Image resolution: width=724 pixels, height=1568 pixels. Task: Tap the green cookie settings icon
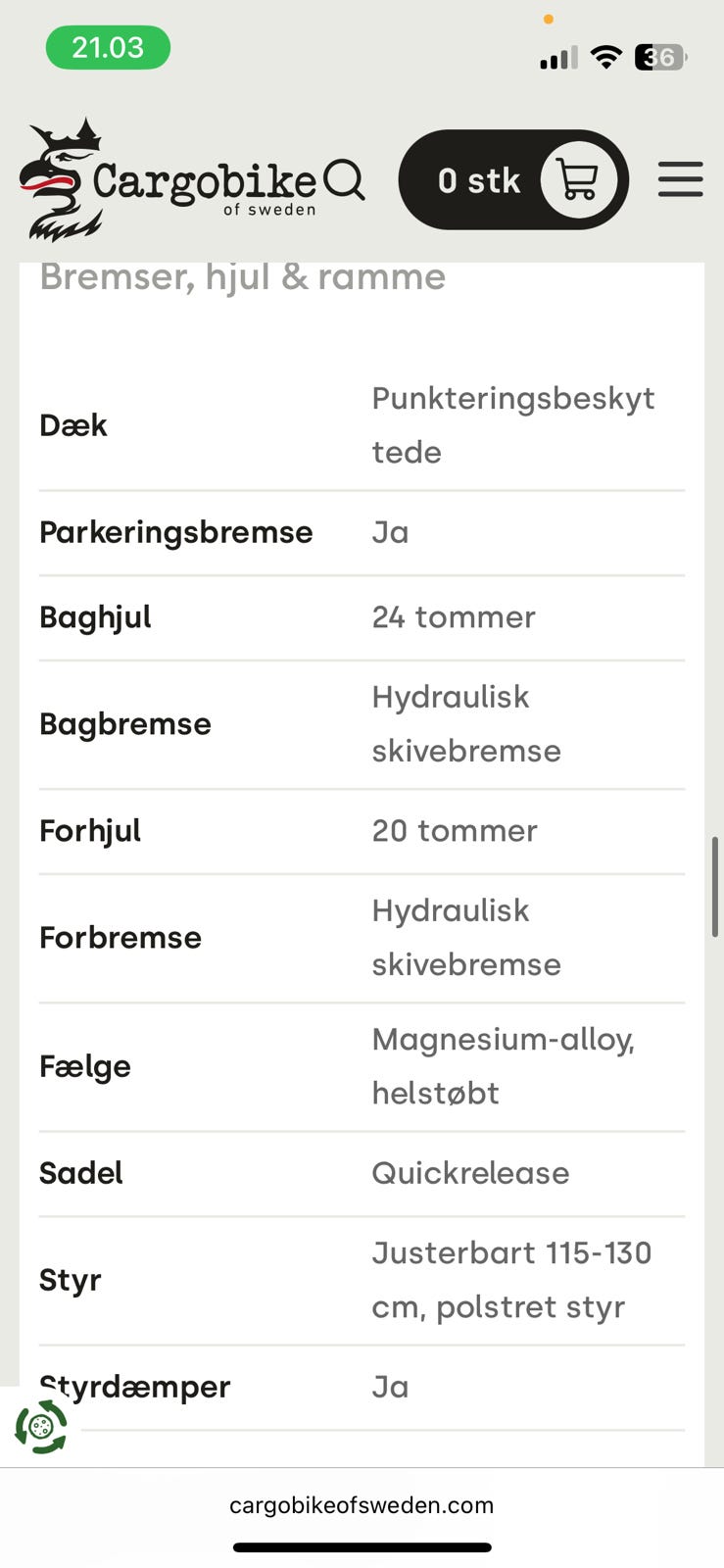pyautogui.click(x=41, y=1427)
